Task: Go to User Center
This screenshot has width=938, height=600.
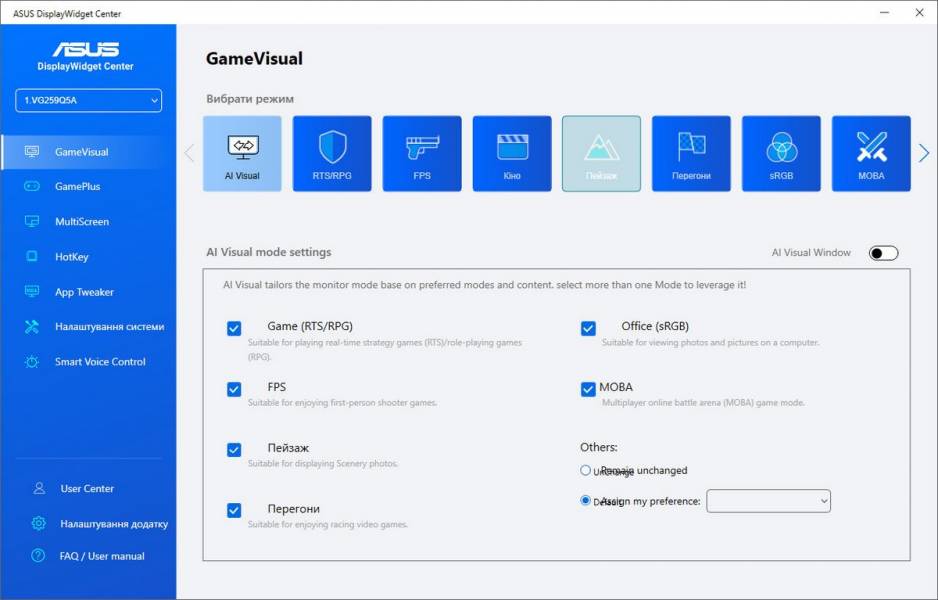Action: tap(87, 489)
